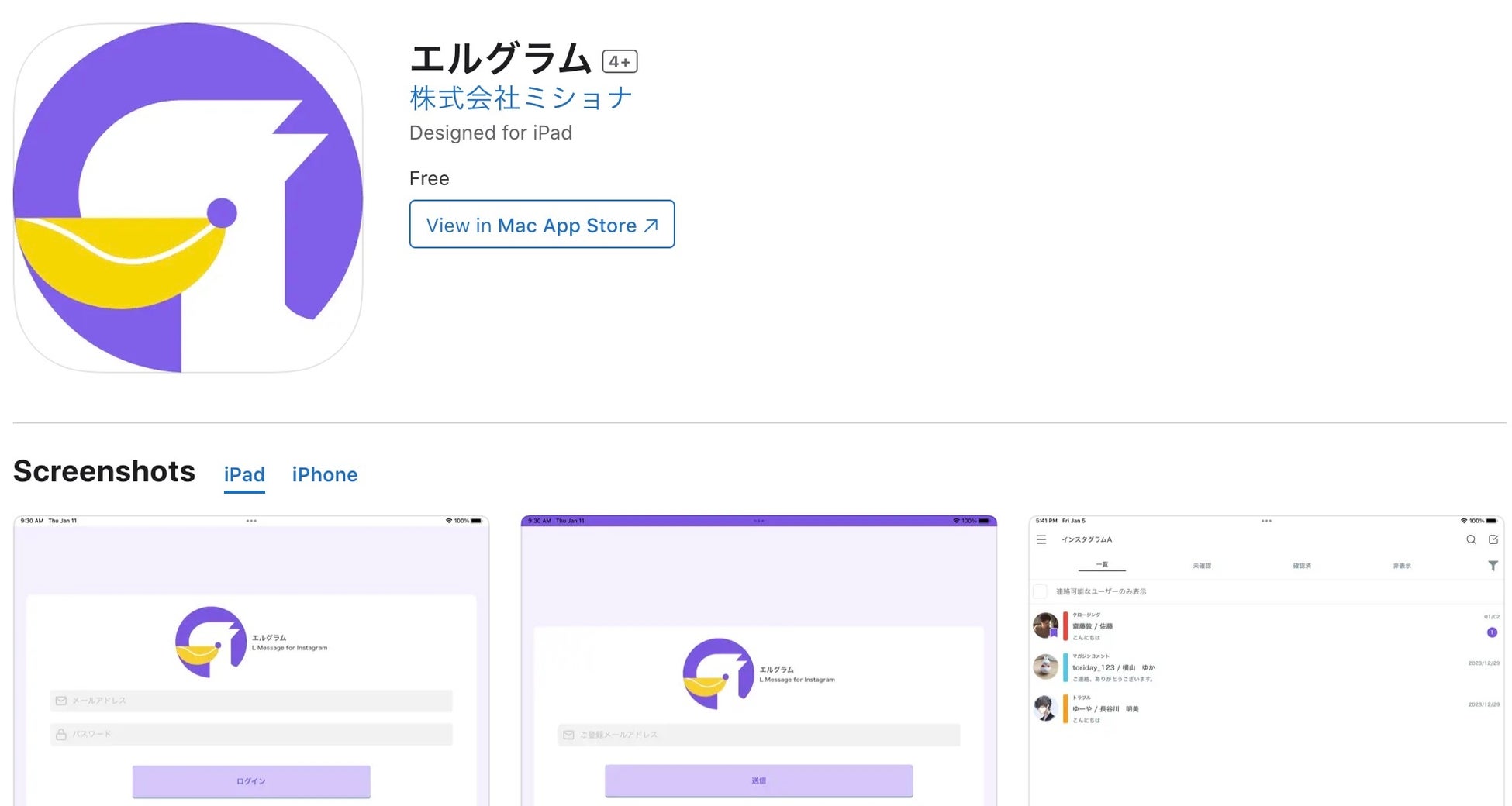The height and width of the screenshot is (806, 1512).
Task: Click 'L Message for Instagram' in the ログイン screenshot
Action: click(x=289, y=648)
